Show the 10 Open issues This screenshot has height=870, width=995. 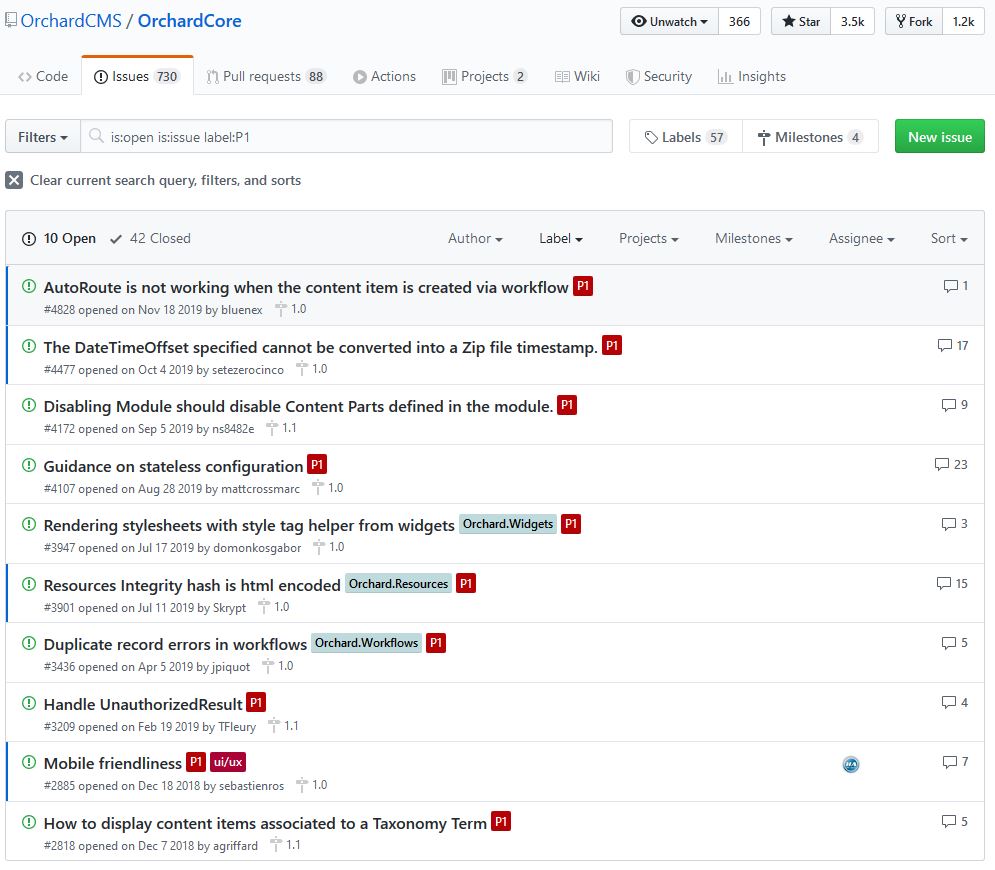pos(59,239)
